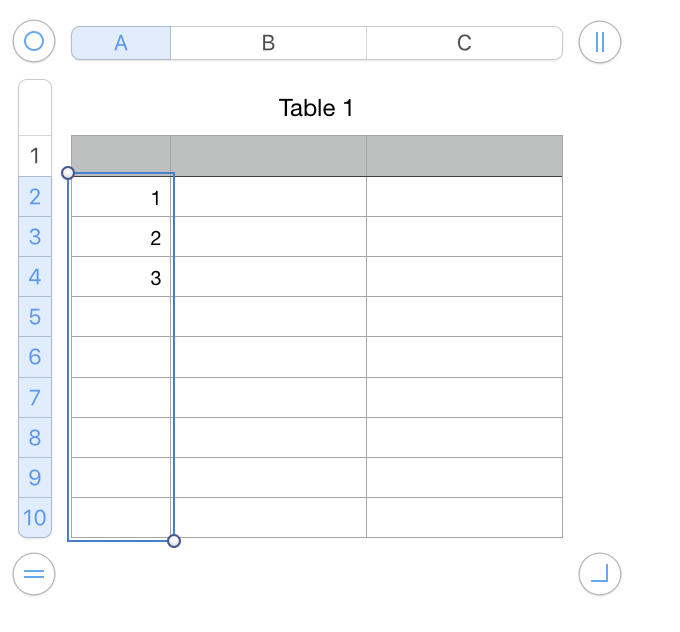Select row 7 header
The width and height of the screenshot is (680, 632).
[x=35, y=397]
